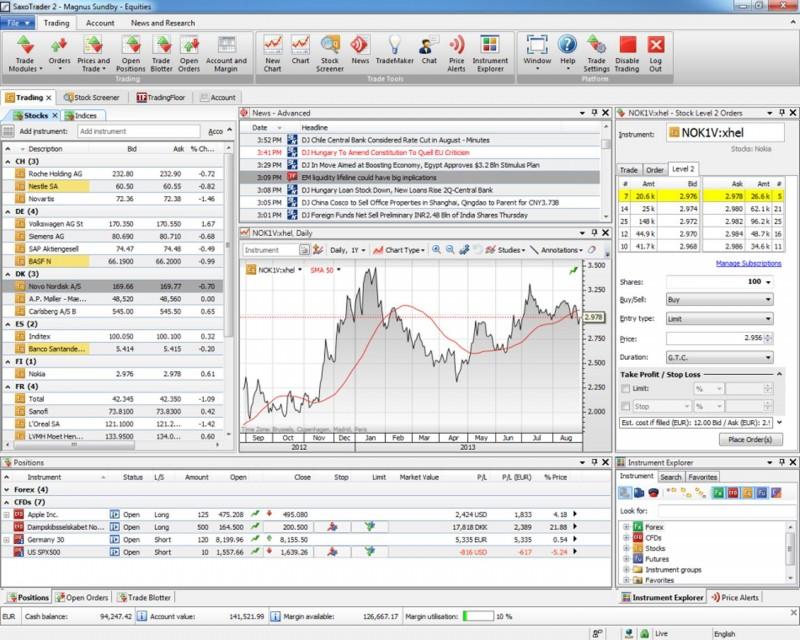Zoom out on the NOK1V chart

click(x=450, y=250)
